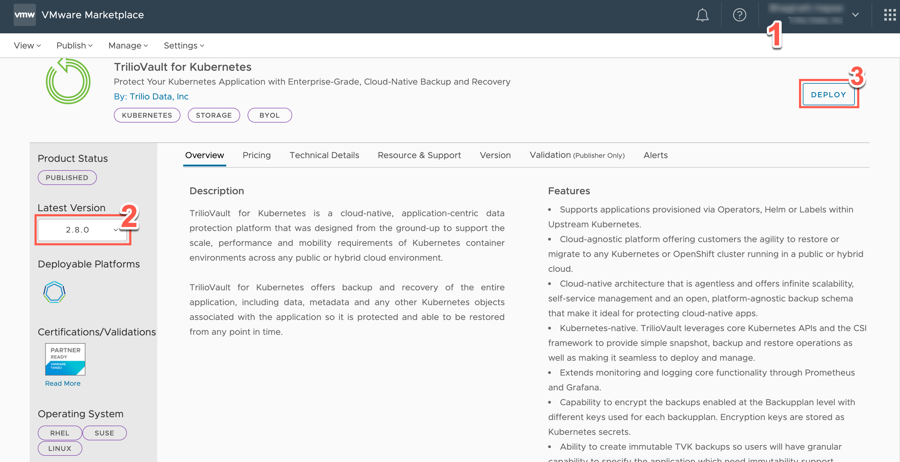Open the apps grid switcher

pyautogui.click(x=889, y=15)
